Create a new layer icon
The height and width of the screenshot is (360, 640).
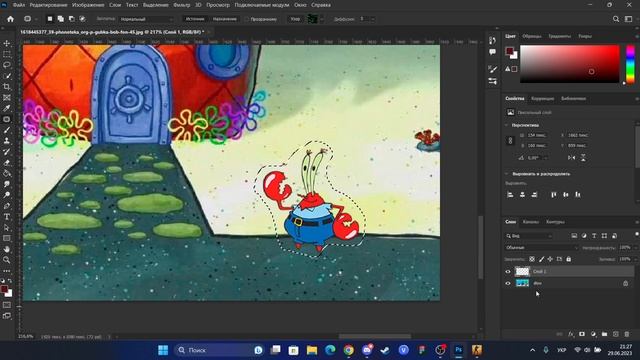pyautogui.click(x=616, y=334)
